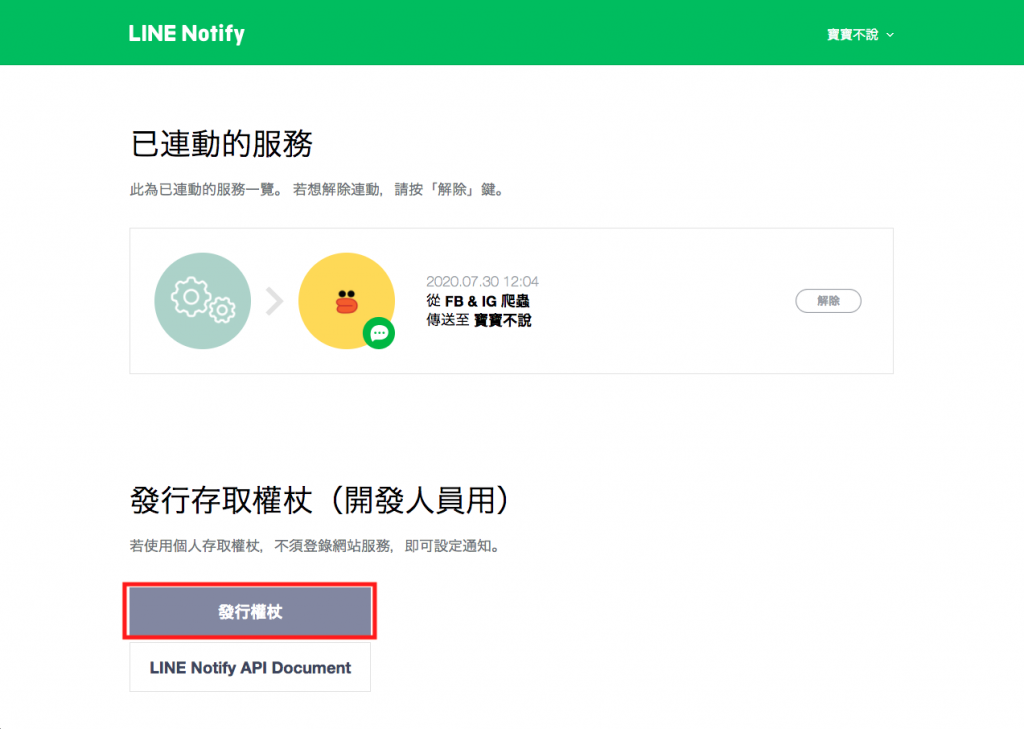
Task: Click the 發行權杖 button
Action: [x=250, y=611]
